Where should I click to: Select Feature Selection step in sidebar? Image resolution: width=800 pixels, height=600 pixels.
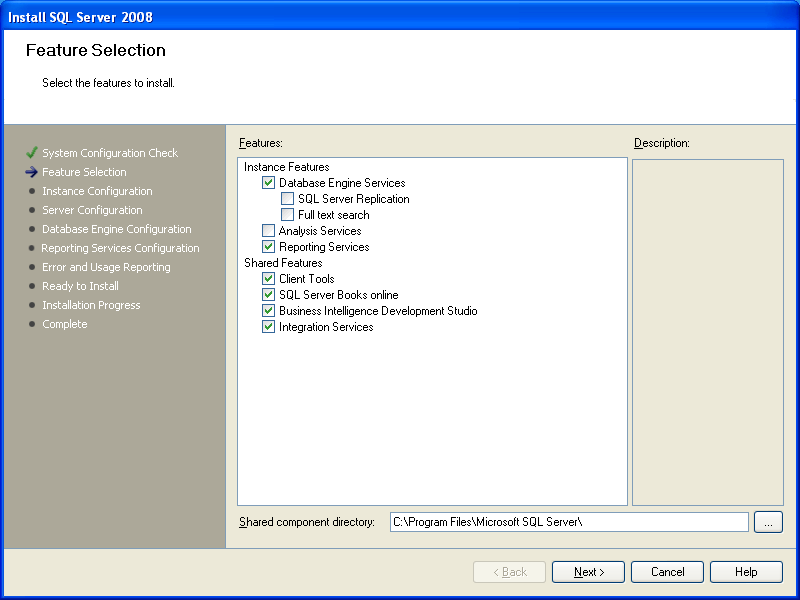84,172
